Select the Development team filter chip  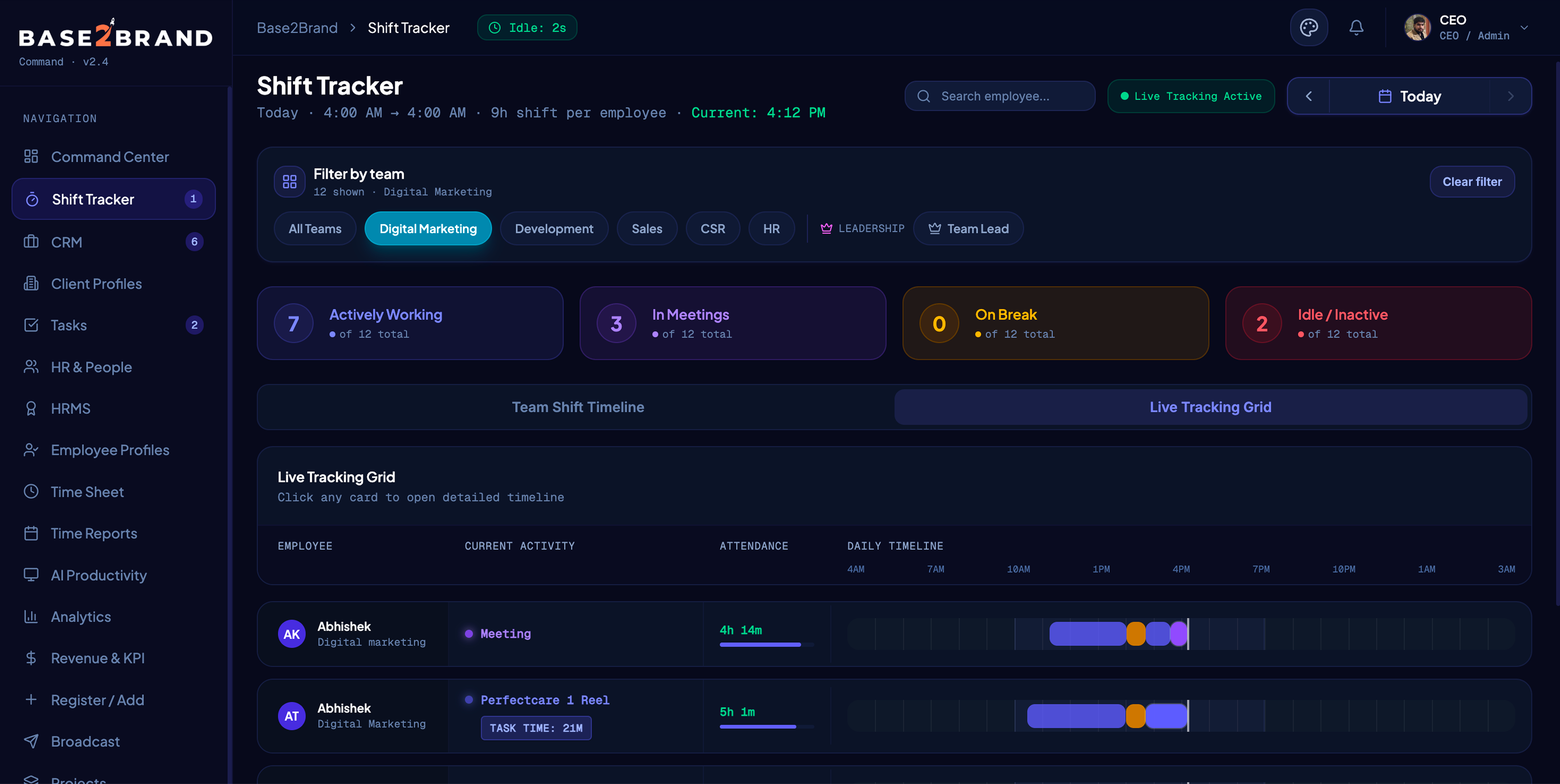click(554, 229)
